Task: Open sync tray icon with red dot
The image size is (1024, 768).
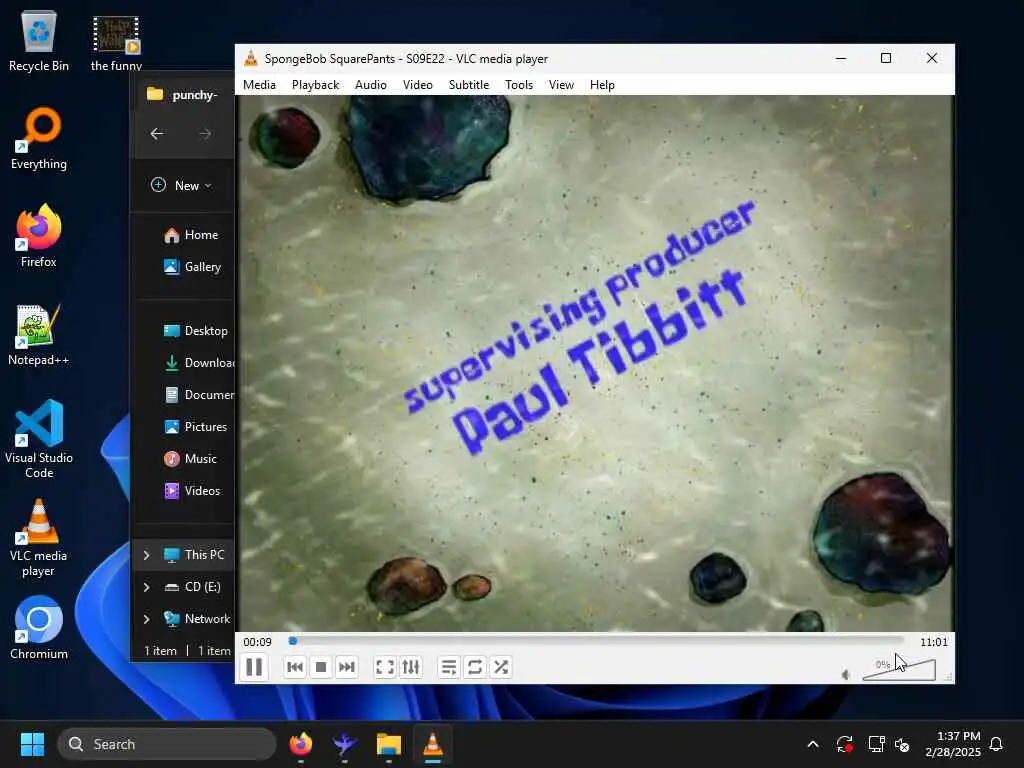Action: 844,744
